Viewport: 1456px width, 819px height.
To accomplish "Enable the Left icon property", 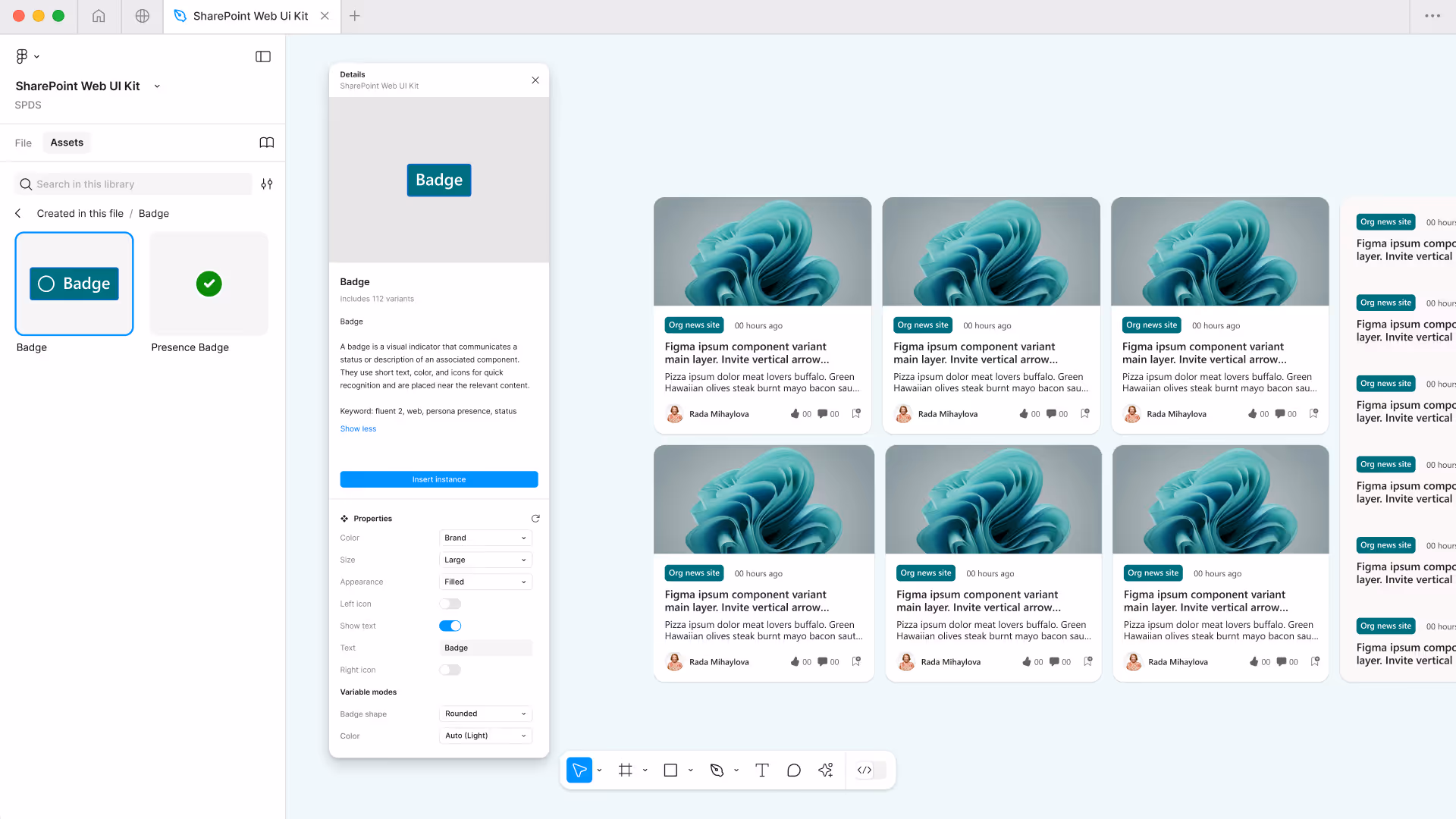I will point(450,604).
